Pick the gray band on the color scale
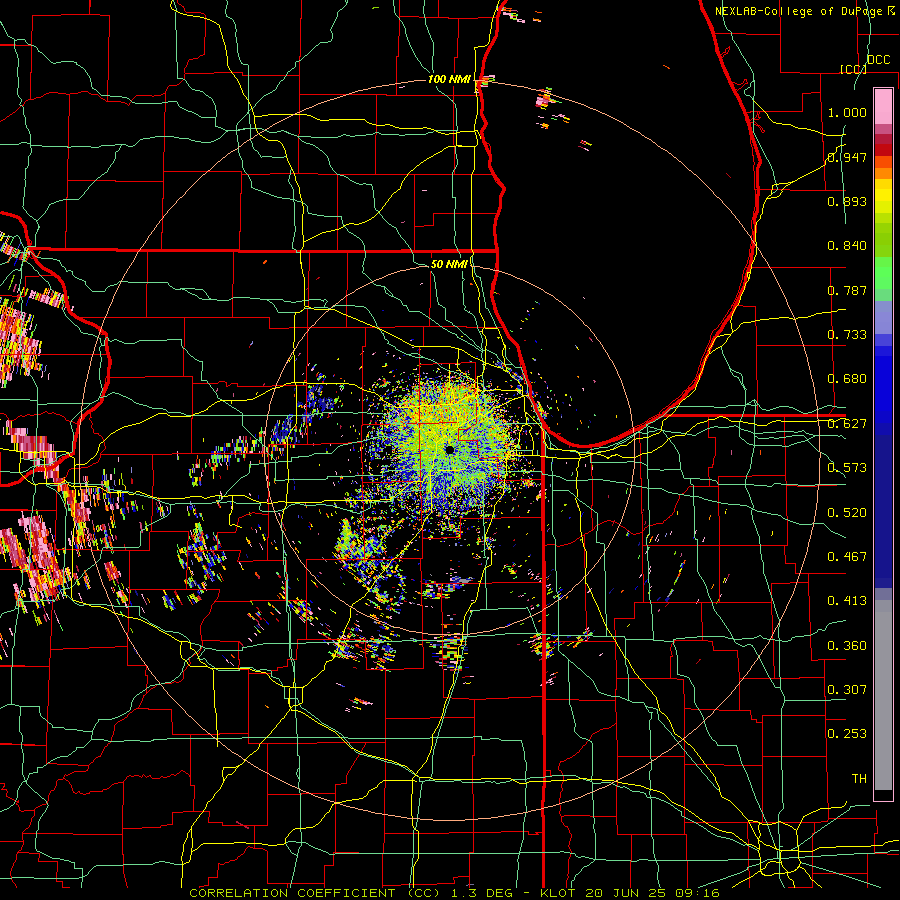The height and width of the screenshot is (900, 900). [x=883, y=695]
